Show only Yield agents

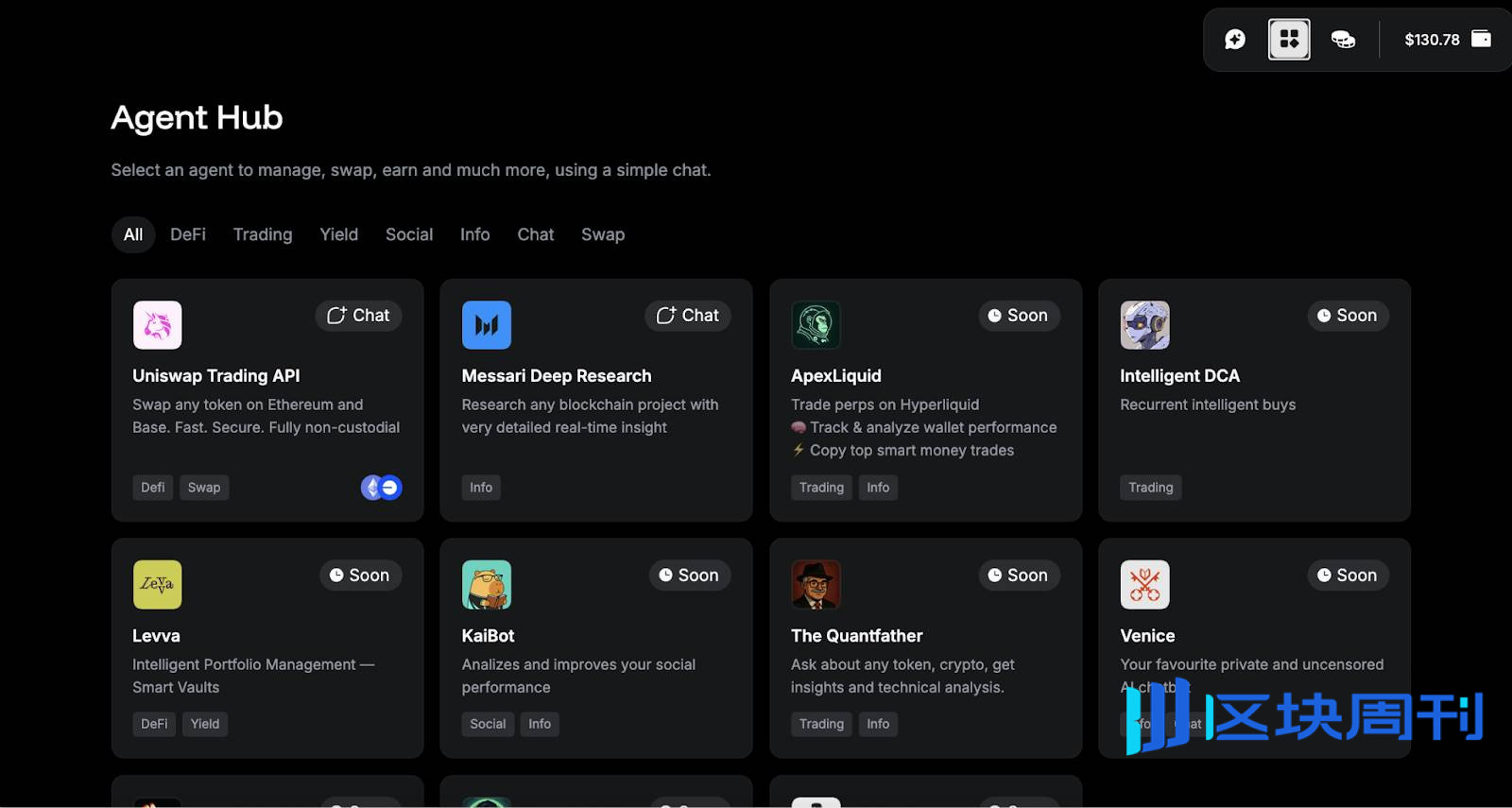pyautogui.click(x=338, y=234)
